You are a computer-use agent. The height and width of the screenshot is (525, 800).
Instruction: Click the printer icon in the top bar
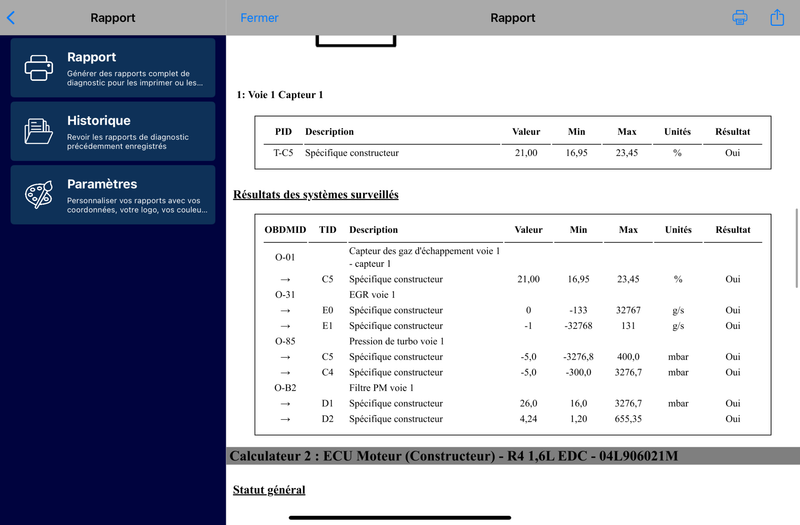tap(740, 18)
